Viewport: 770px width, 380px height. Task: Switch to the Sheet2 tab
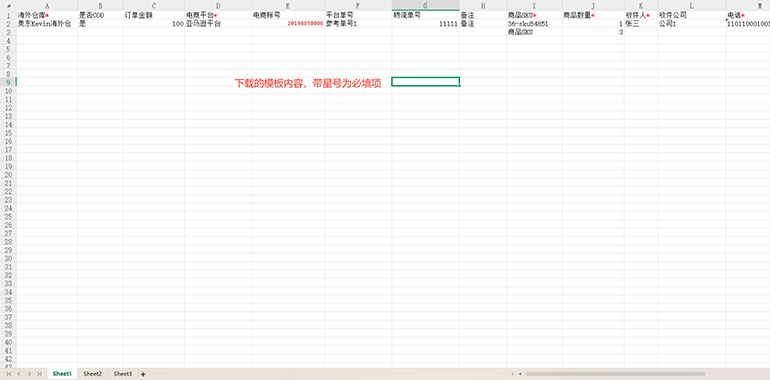[92, 374]
